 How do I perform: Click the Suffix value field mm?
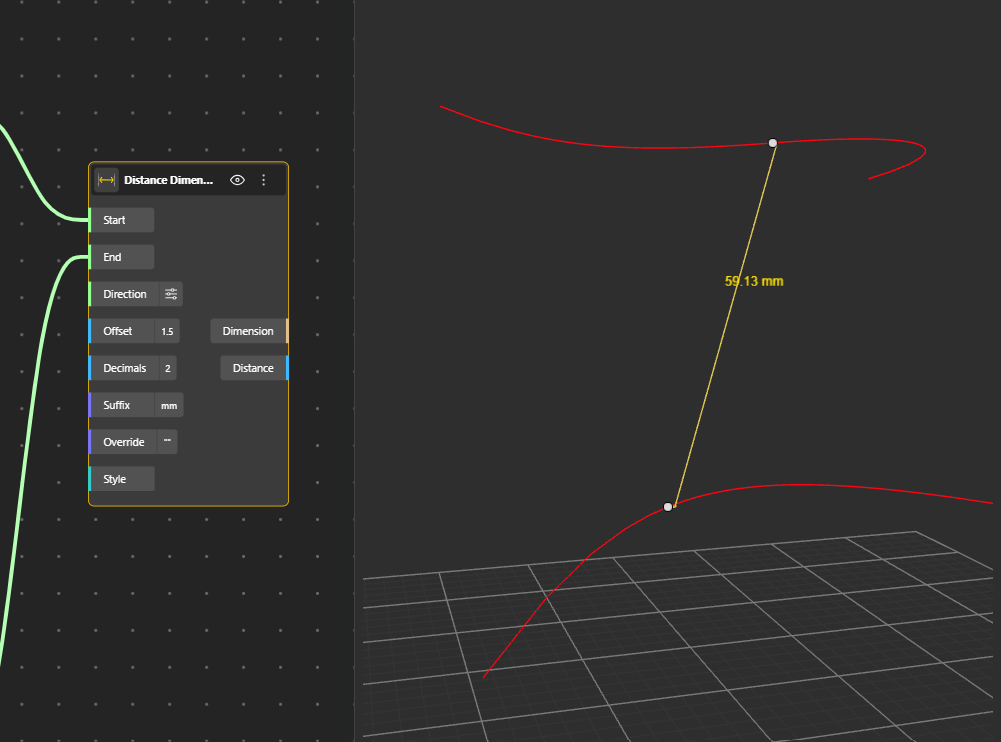coord(169,405)
